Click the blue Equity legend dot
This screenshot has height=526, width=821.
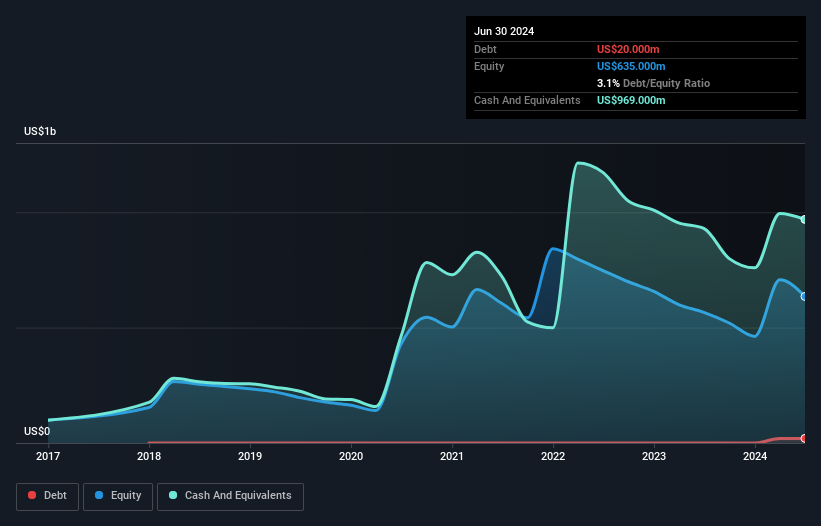coord(99,495)
